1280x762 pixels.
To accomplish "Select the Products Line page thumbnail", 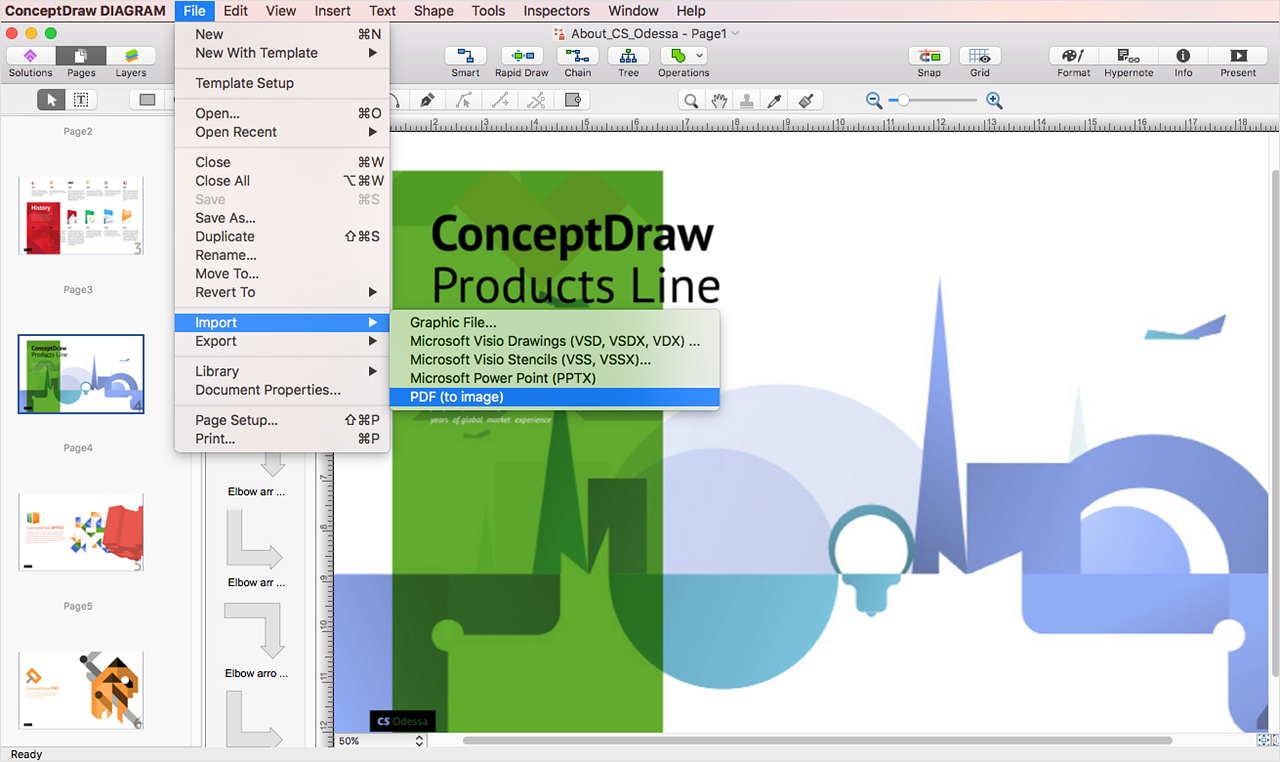I will point(81,374).
